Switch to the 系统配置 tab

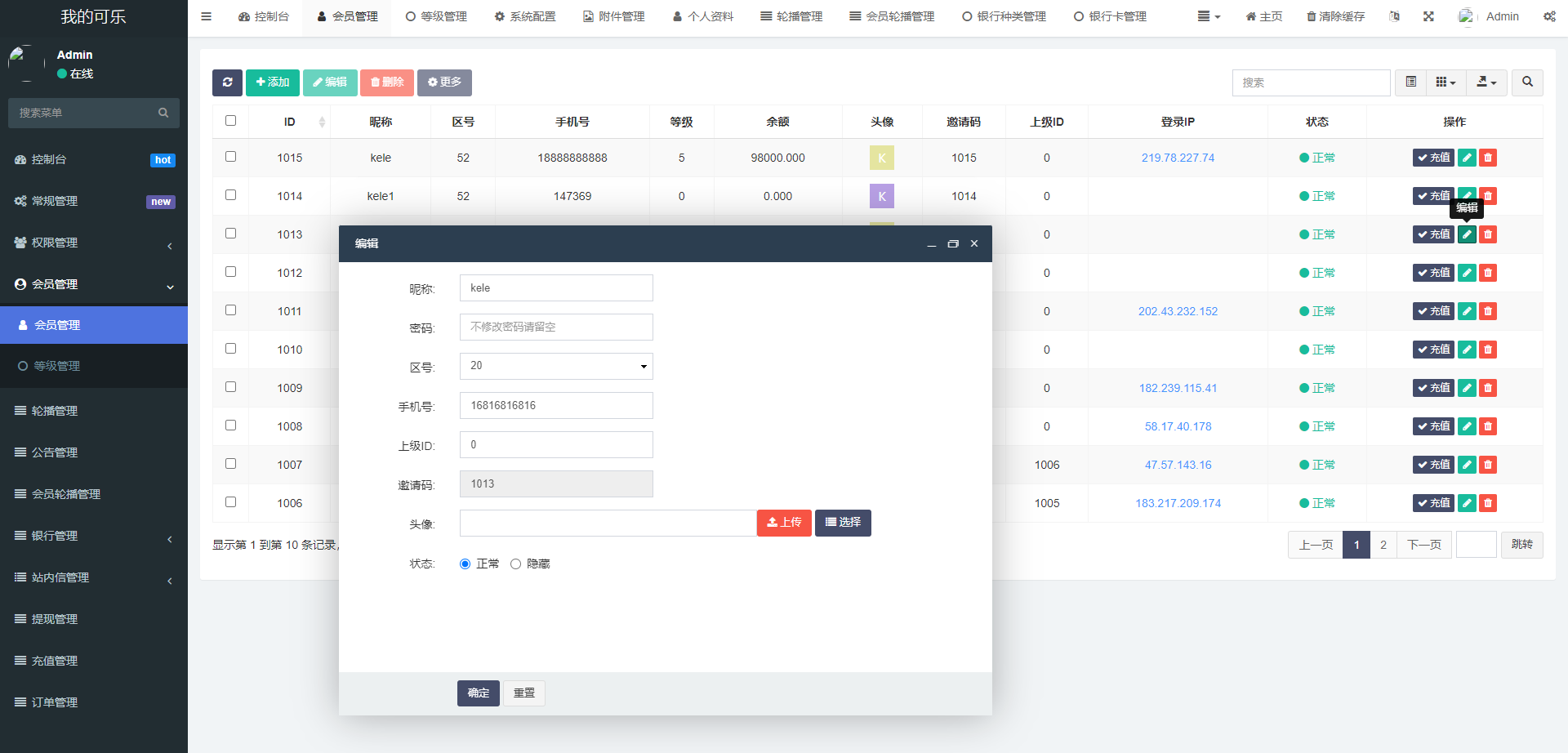(524, 16)
